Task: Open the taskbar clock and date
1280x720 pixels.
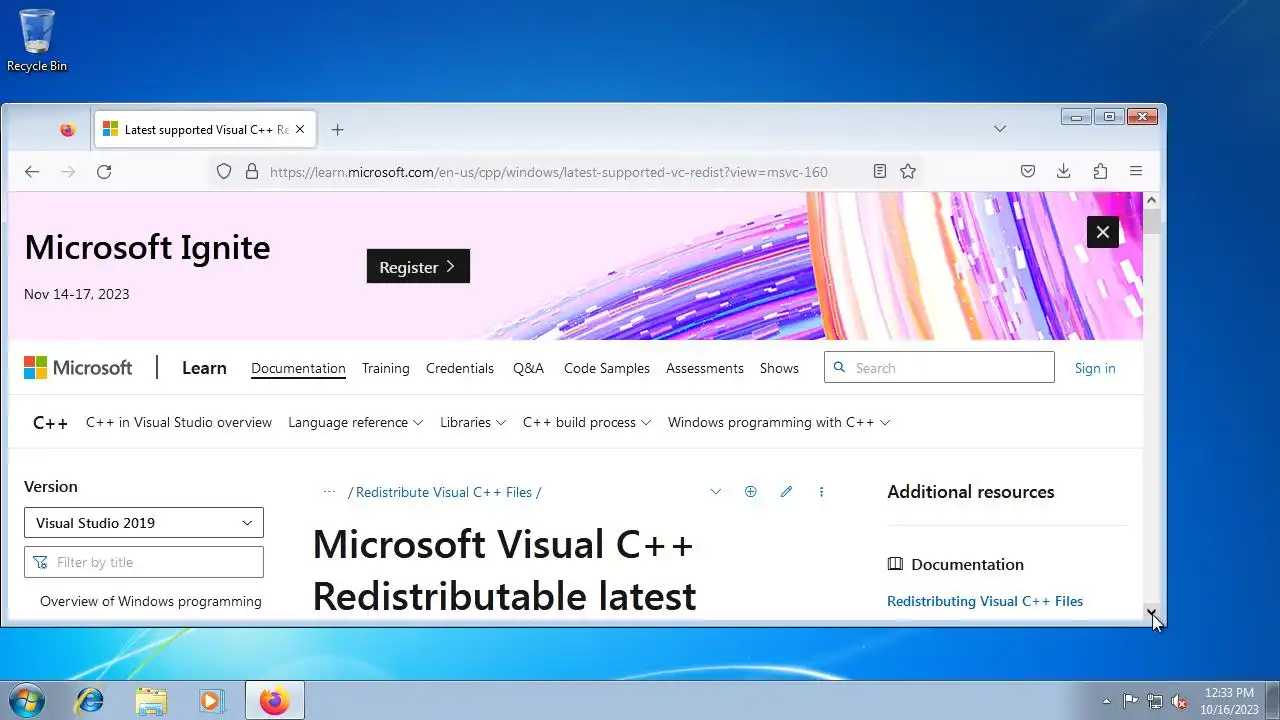Action: click(1229, 701)
